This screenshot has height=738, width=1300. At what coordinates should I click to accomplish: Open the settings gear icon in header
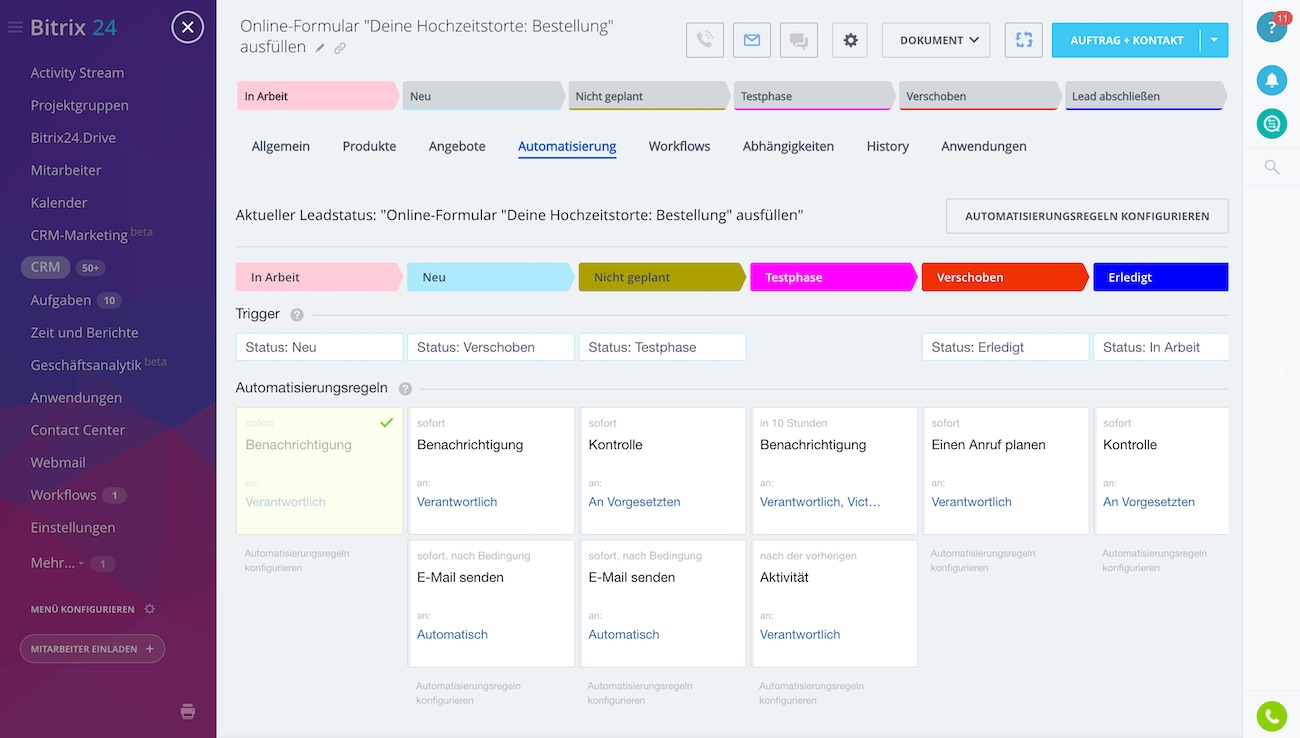coord(850,40)
